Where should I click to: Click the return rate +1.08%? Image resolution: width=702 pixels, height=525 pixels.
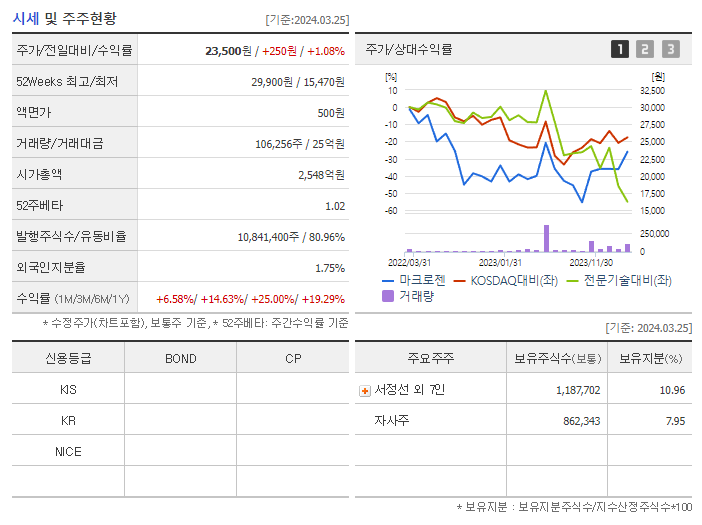tap(326, 51)
